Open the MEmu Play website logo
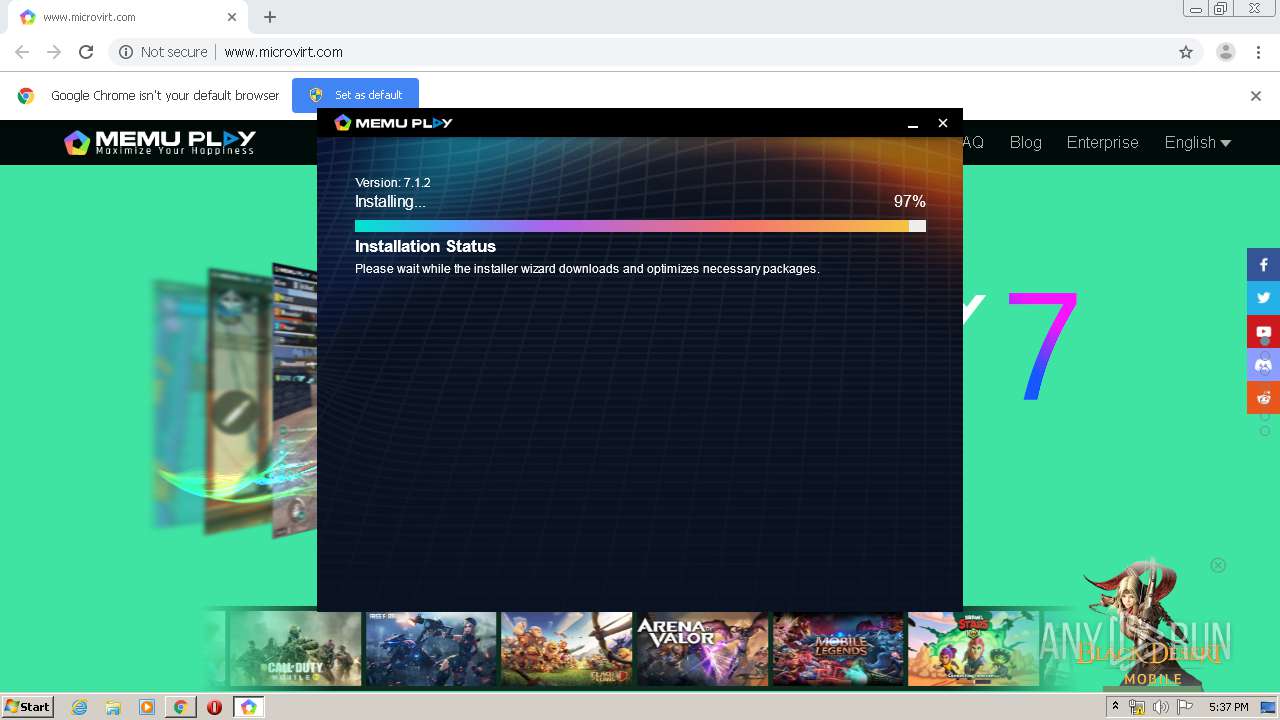The width and height of the screenshot is (1280, 720). click(160, 142)
